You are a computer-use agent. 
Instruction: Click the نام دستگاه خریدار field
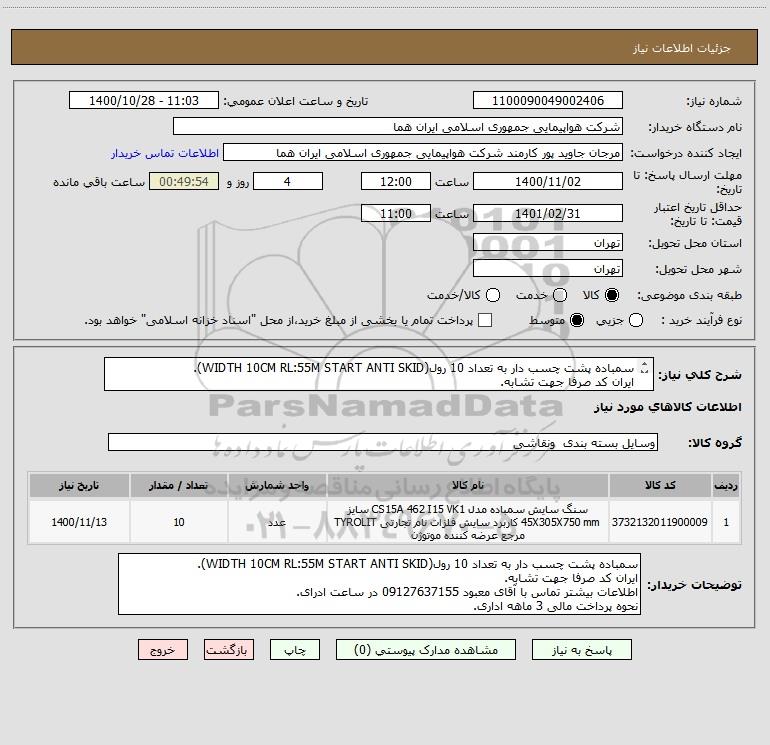tap(398, 127)
